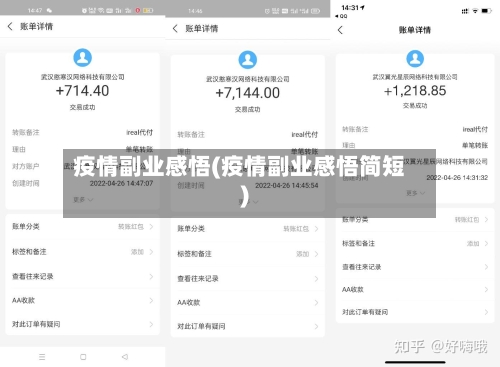This screenshot has width=500, height=367.
Task: Open 对此订单有疑问 in the +1,218.85 screen
Action: 415,312
